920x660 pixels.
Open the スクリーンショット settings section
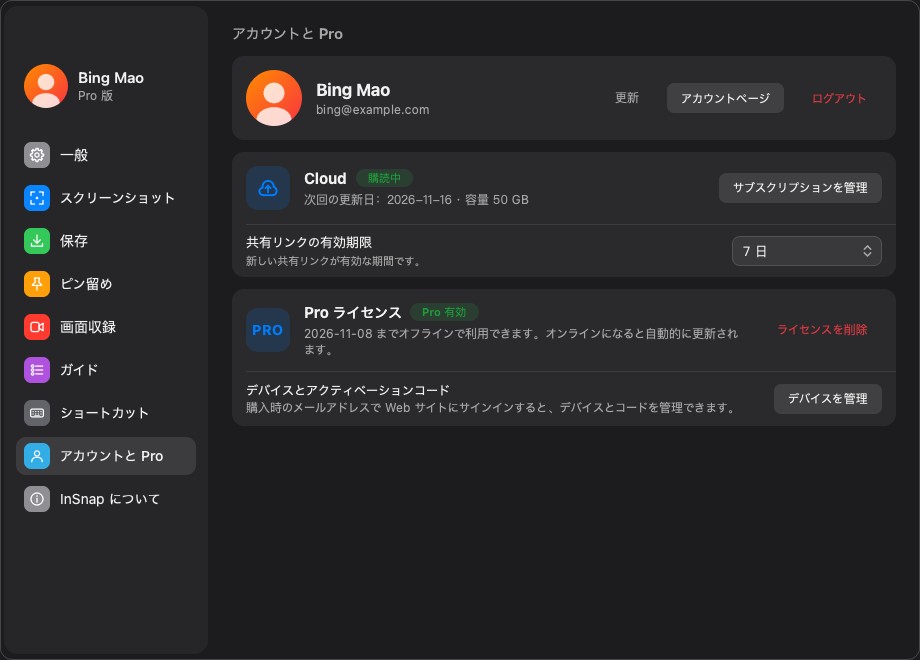(x=106, y=198)
